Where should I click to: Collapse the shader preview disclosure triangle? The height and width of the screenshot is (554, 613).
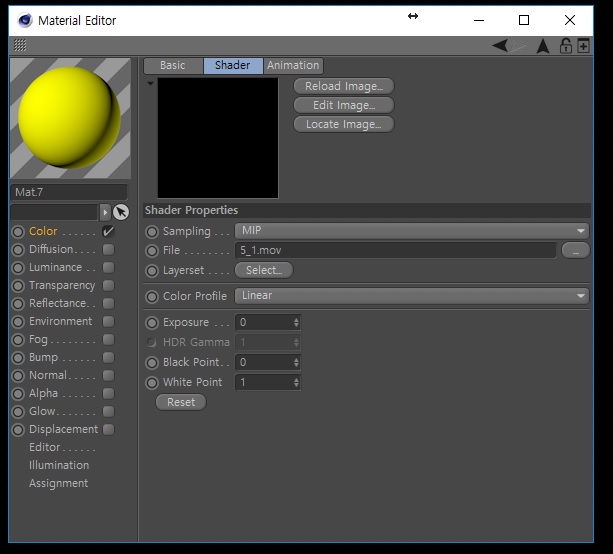click(x=150, y=84)
